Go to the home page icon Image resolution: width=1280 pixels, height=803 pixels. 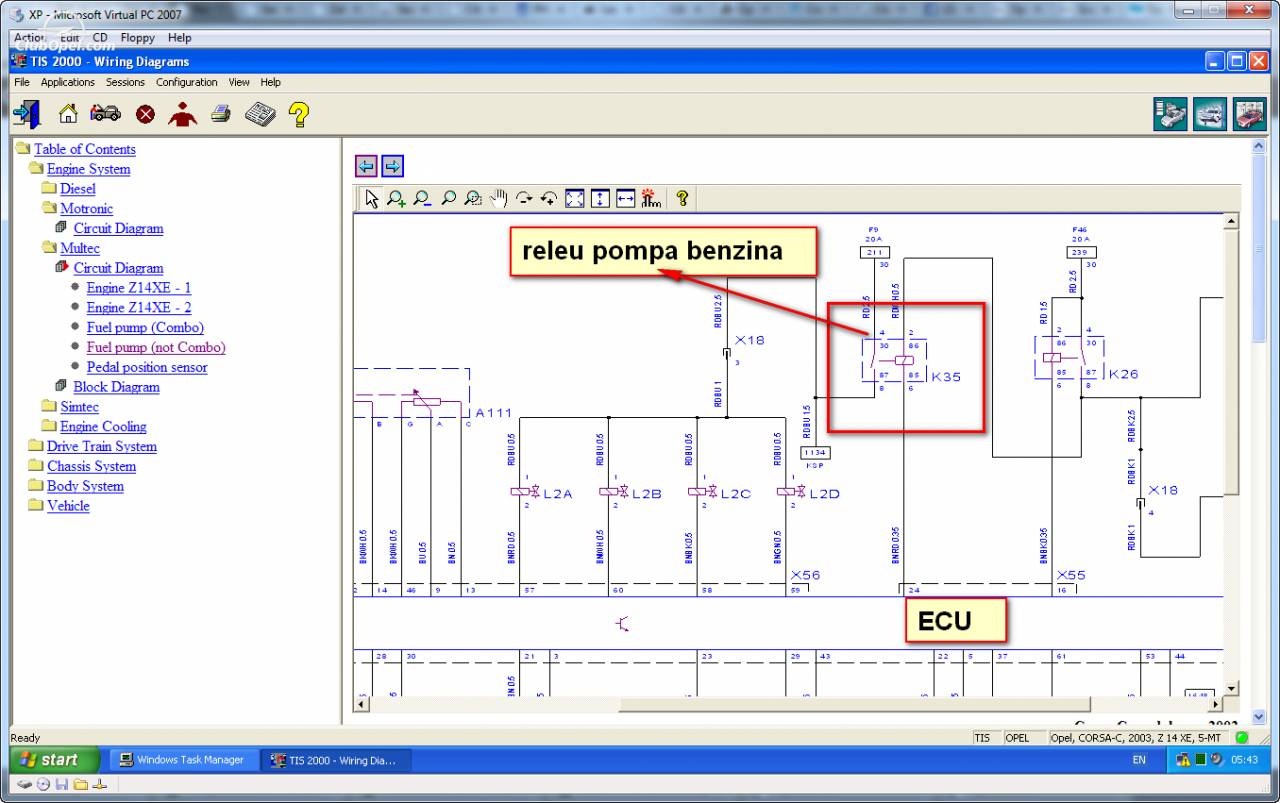[x=68, y=114]
